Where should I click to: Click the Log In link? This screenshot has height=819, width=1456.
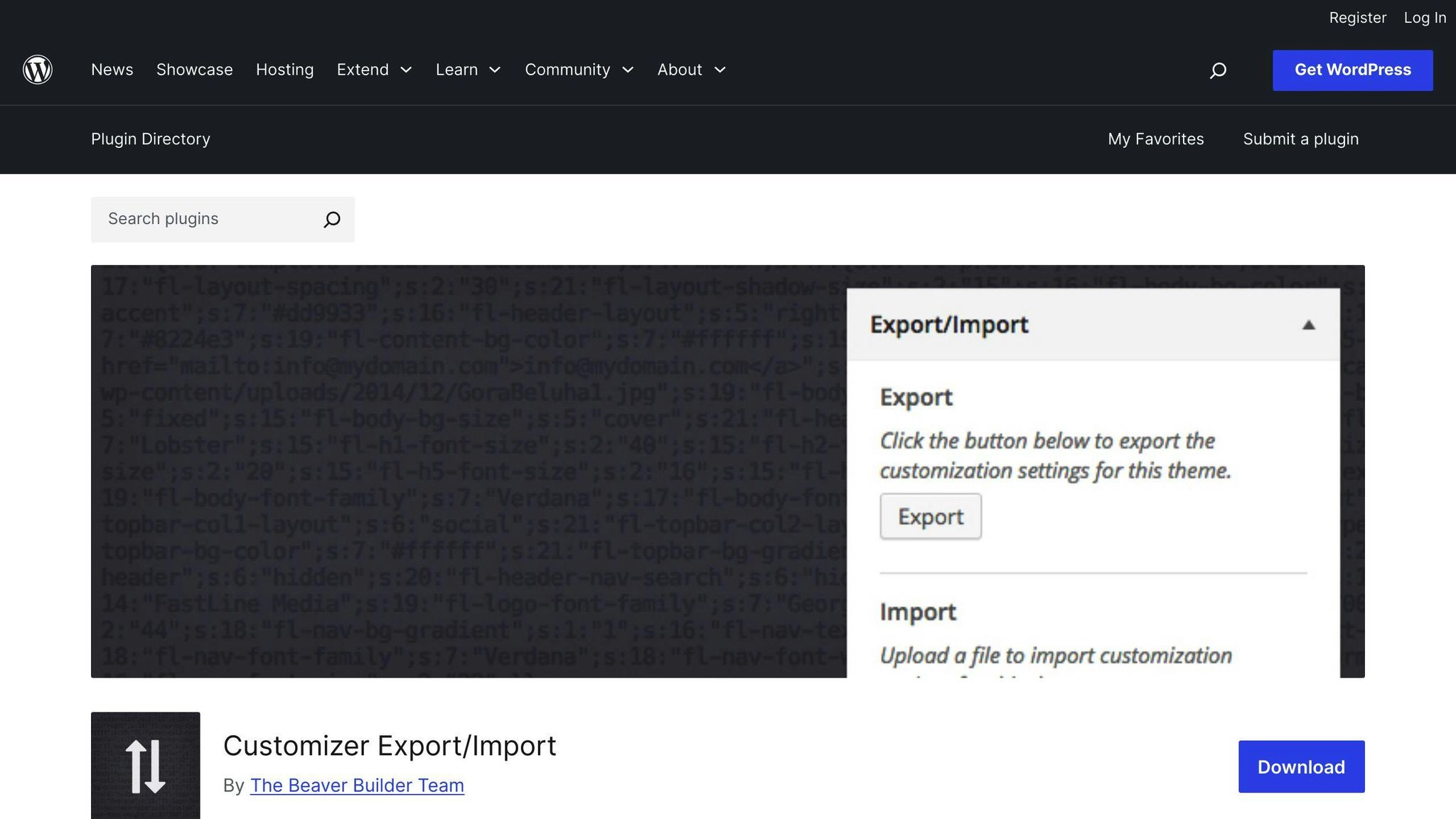pyautogui.click(x=1425, y=18)
